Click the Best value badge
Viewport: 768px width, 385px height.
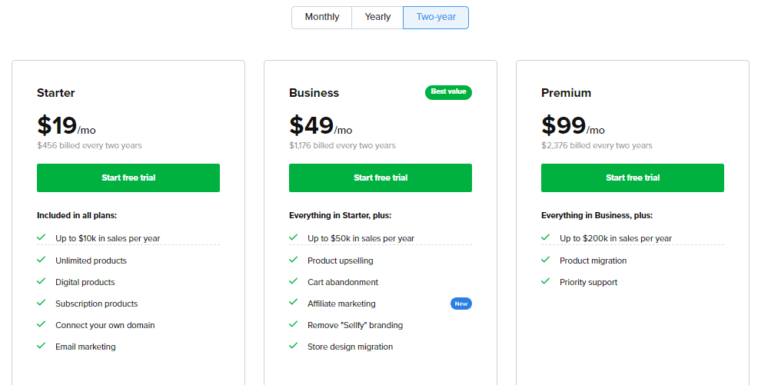[448, 92]
